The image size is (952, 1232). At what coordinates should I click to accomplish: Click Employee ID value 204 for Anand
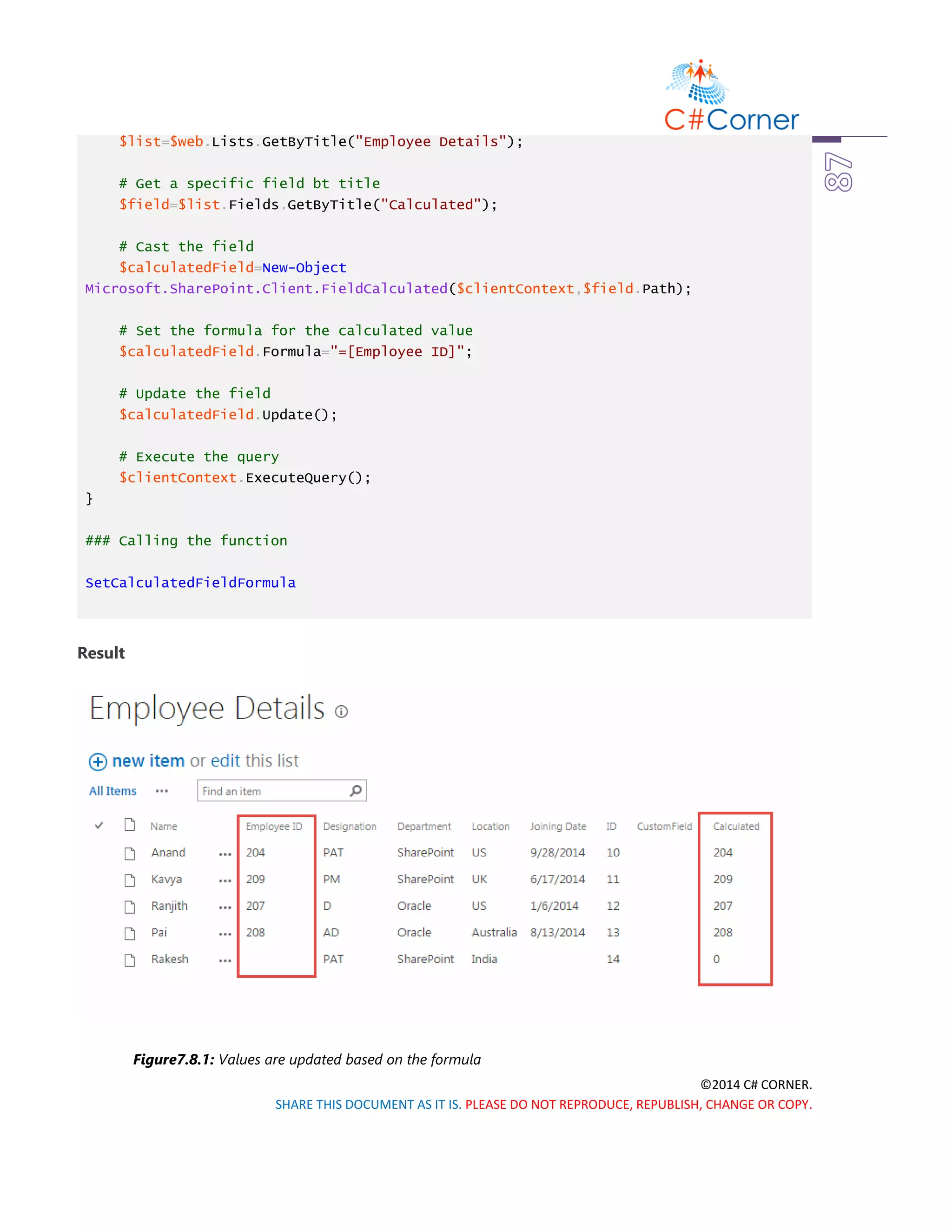point(256,852)
